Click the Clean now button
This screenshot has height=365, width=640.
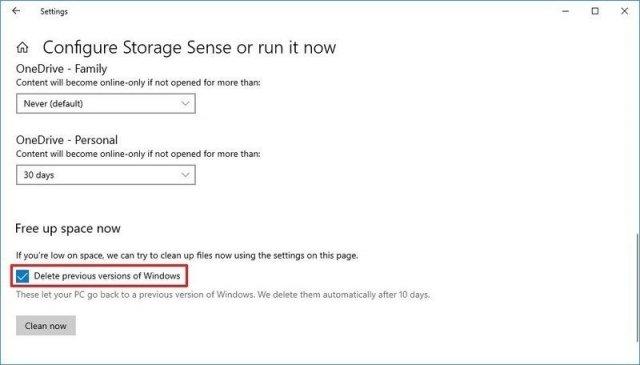(x=46, y=325)
